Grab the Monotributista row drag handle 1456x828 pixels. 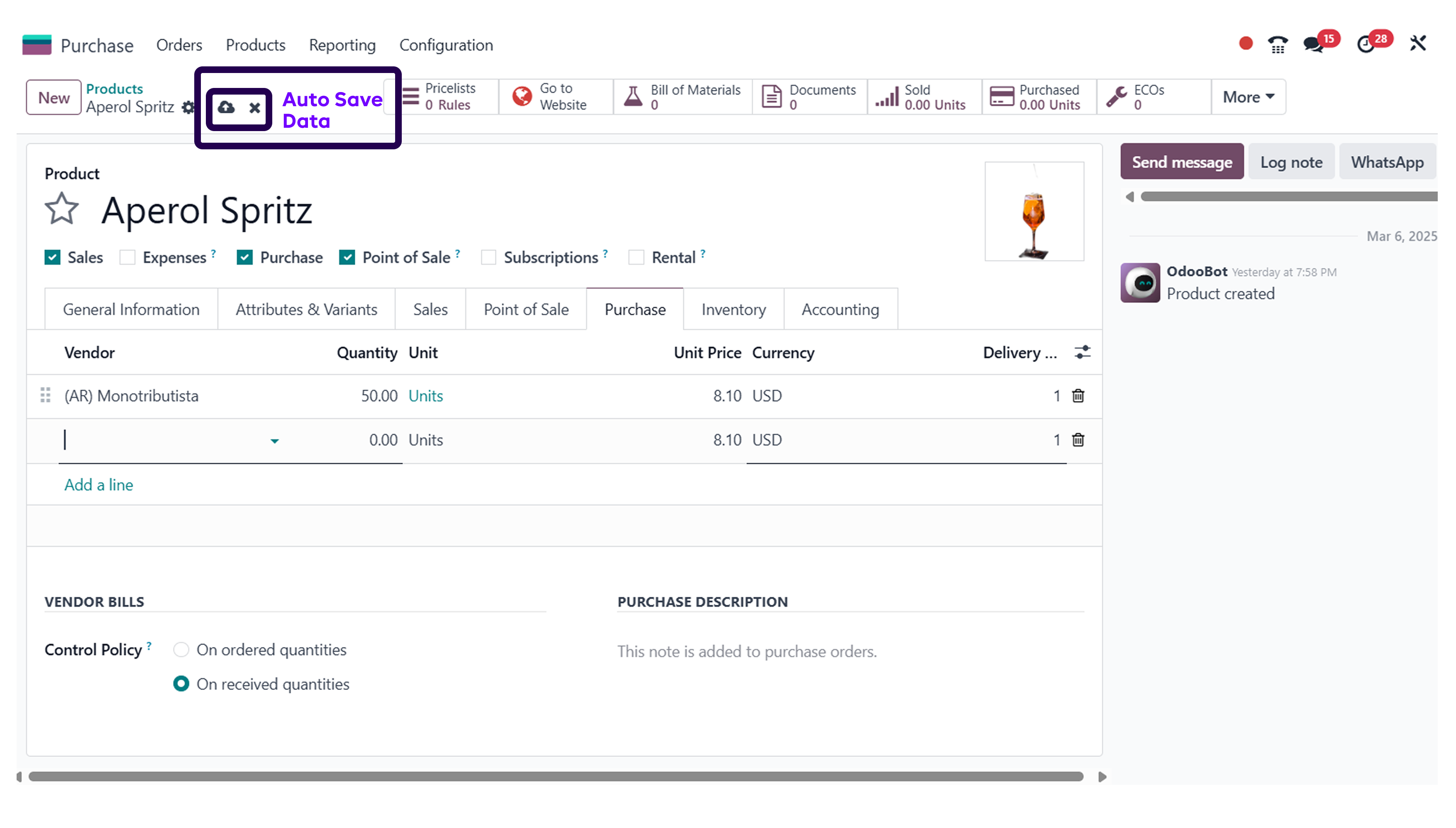point(46,395)
